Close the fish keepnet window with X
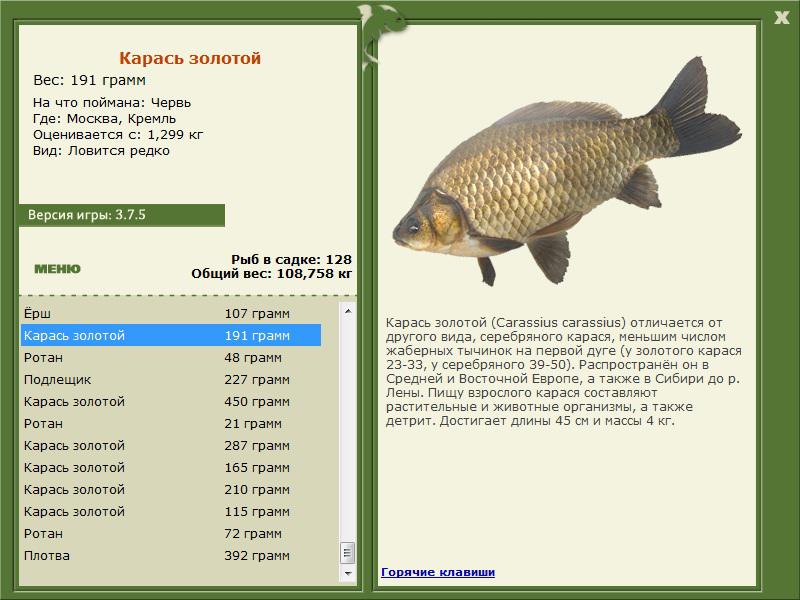The width and height of the screenshot is (800, 600). [x=782, y=17]
